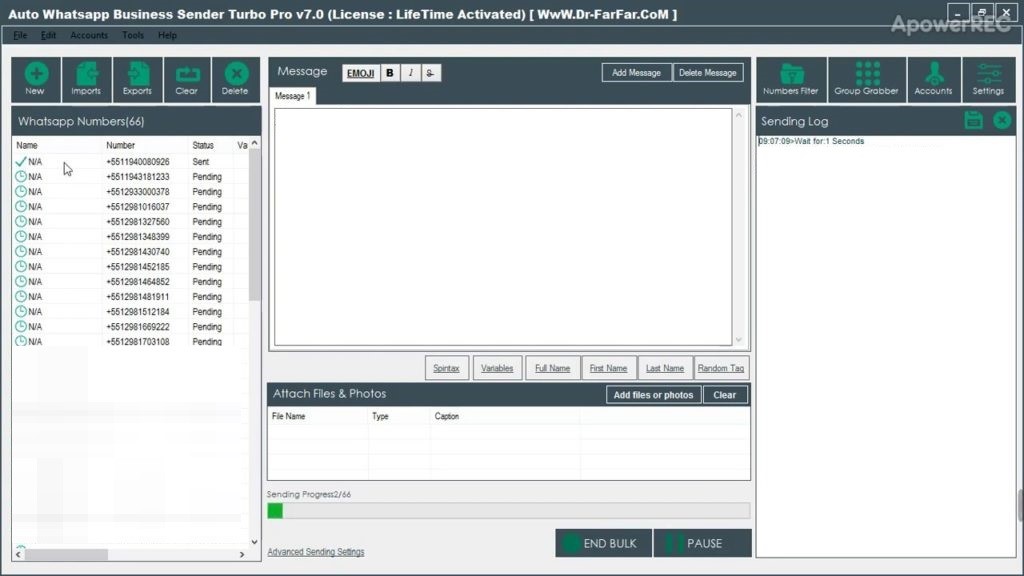The width and height of the screenshot is (1024, 576).
Task: Click the Delete Message button
Action: [x=707, y=73]
